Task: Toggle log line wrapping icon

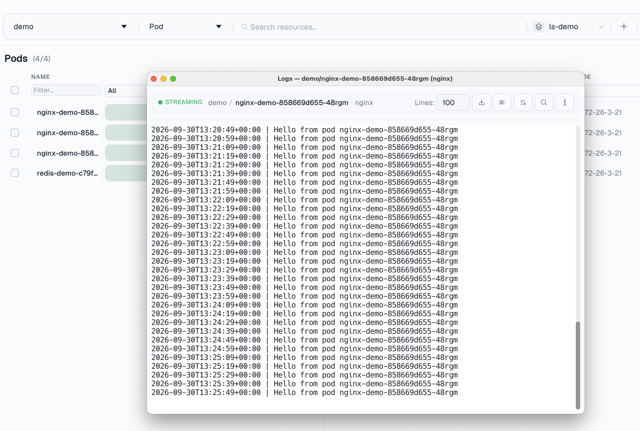Action: pos(502,102)
